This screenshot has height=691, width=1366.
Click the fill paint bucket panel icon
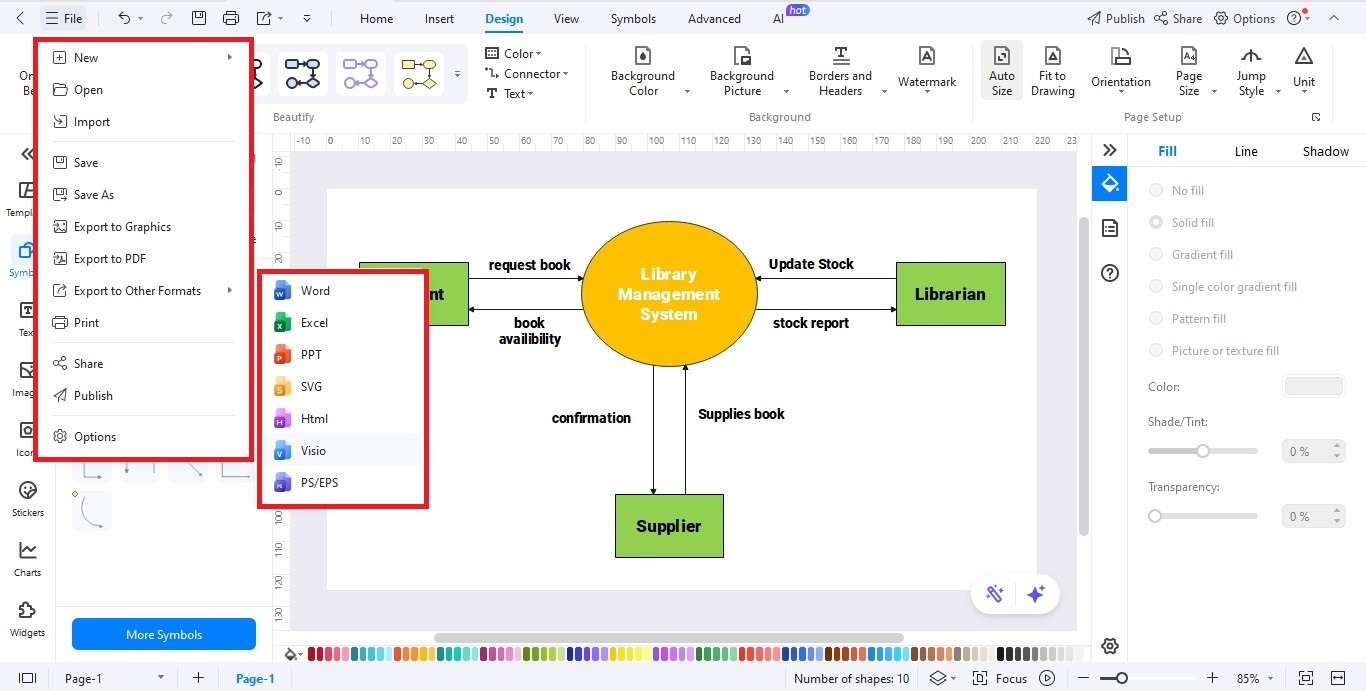[1109, 184]
